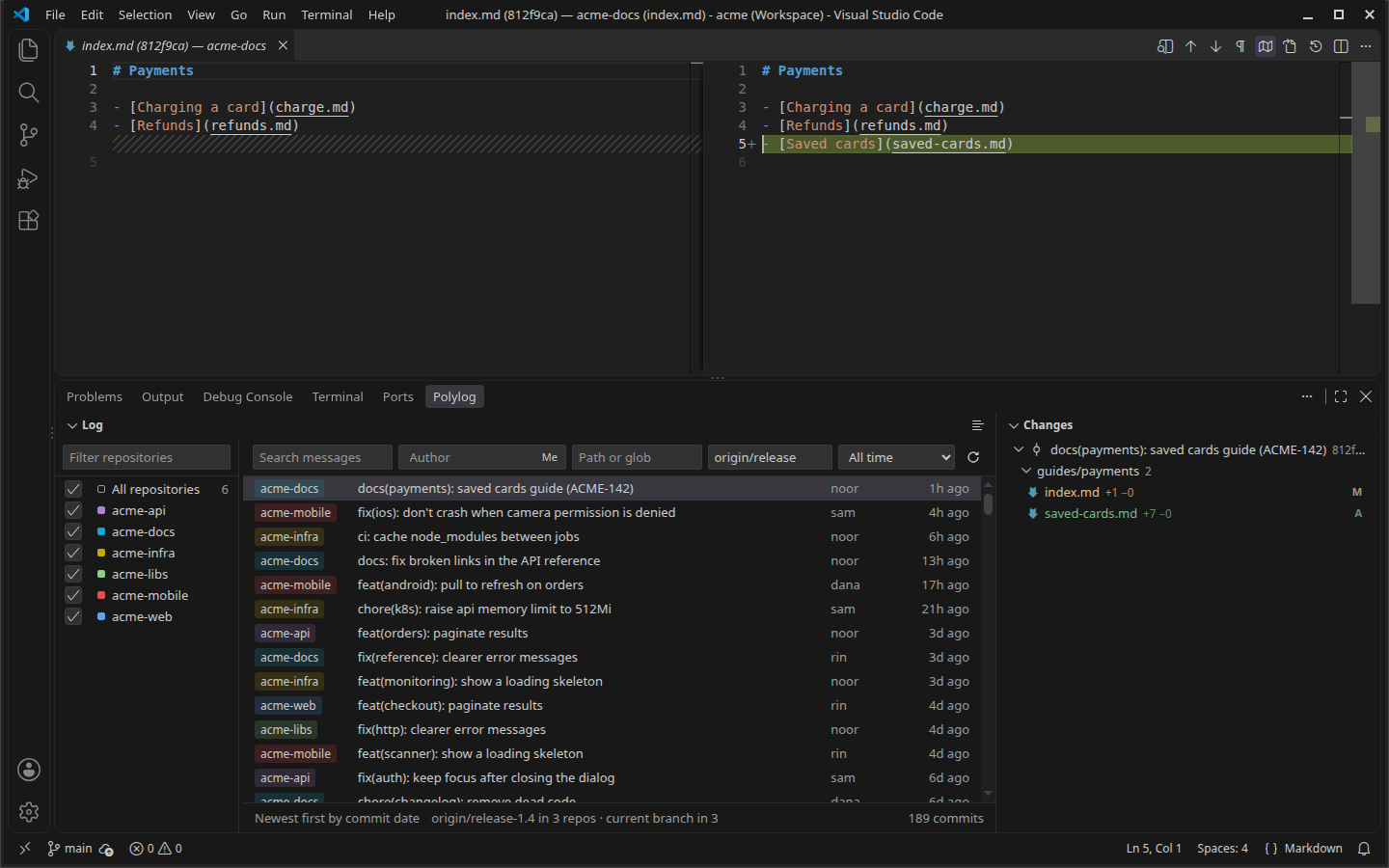Click the 'Filter repositories' input field
The height and width of the screenshot is (868, 1389).
pyautogui.click(x=147, y=457)
